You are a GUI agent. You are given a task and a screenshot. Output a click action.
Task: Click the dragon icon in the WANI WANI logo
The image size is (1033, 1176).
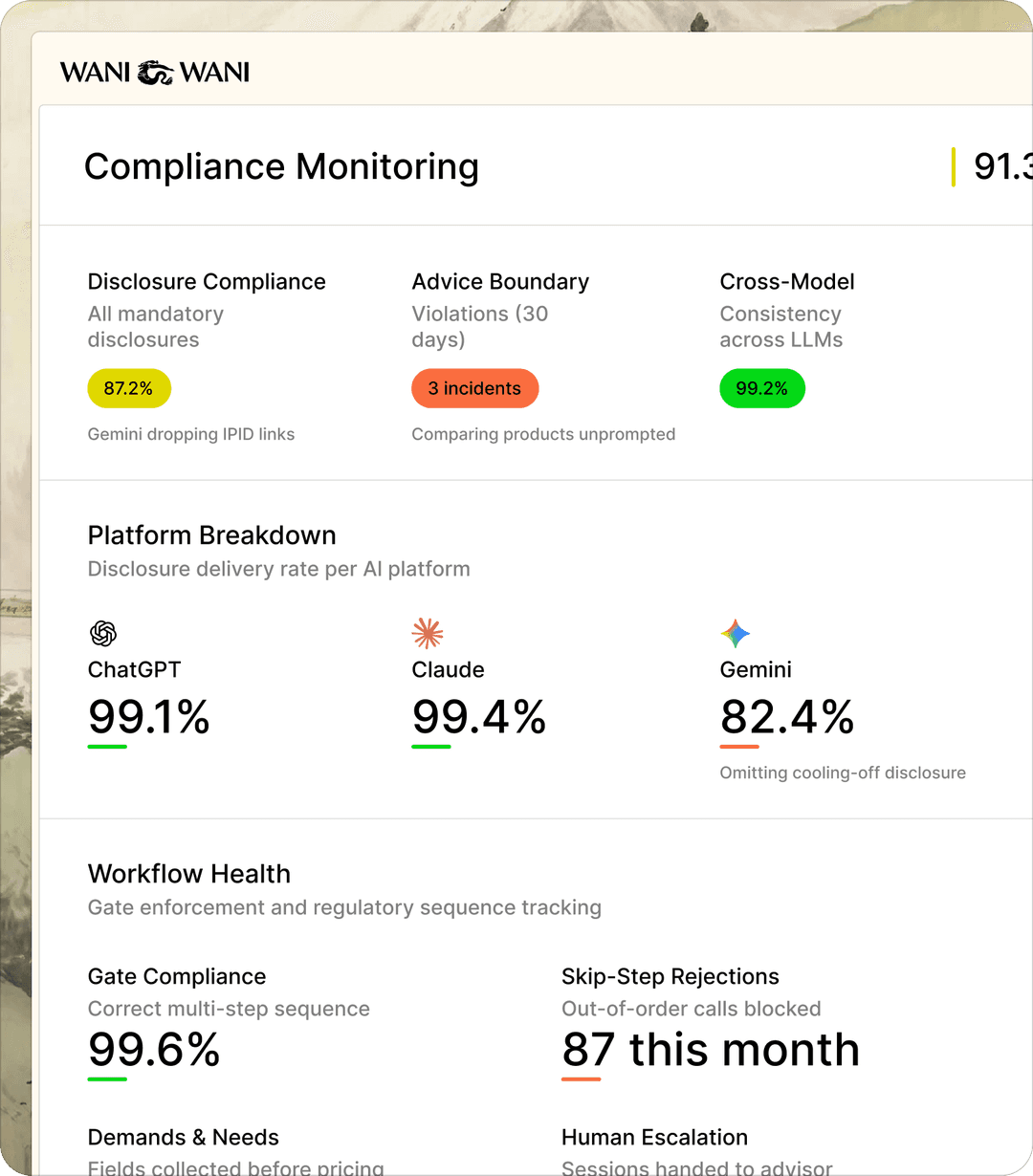click(x=153, y=70)
